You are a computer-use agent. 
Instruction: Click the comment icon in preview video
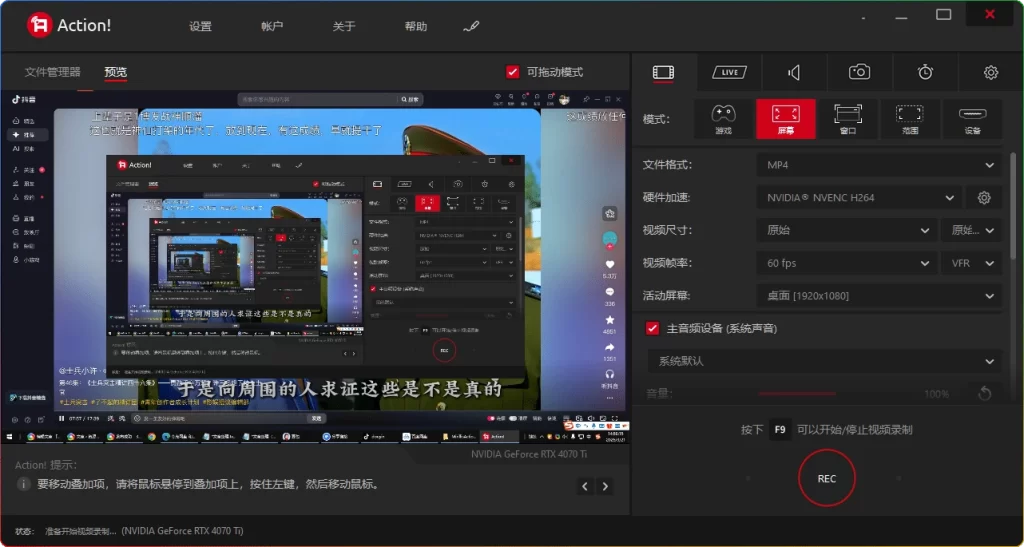click(x=610, y=292)
